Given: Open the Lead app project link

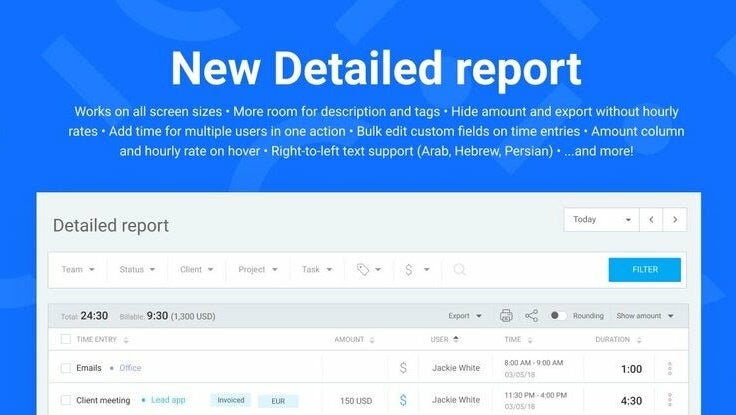Looking at the screenshot, I should coord(168,400).
